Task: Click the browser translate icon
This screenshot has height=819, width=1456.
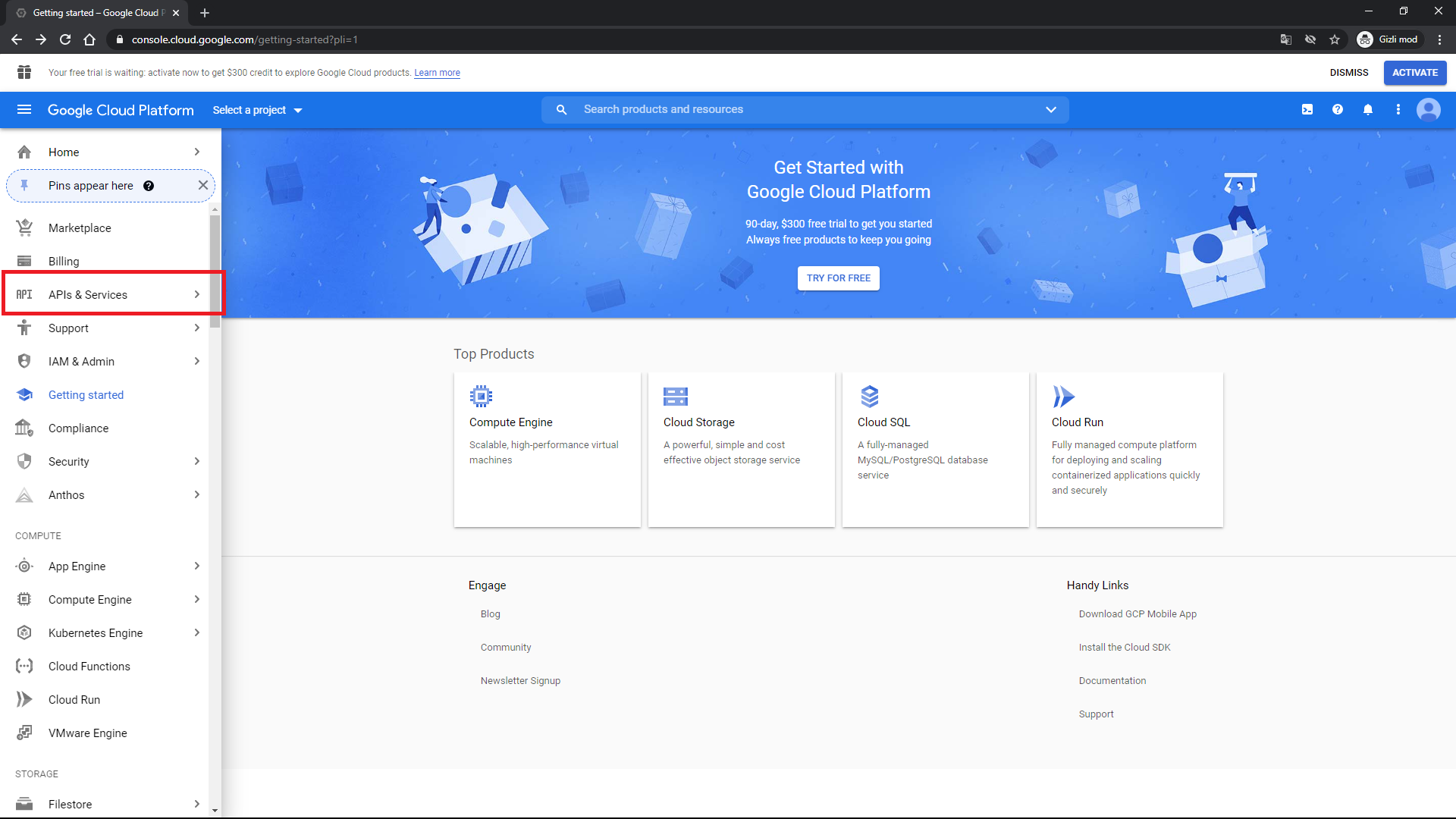Action: point(1286,39)
